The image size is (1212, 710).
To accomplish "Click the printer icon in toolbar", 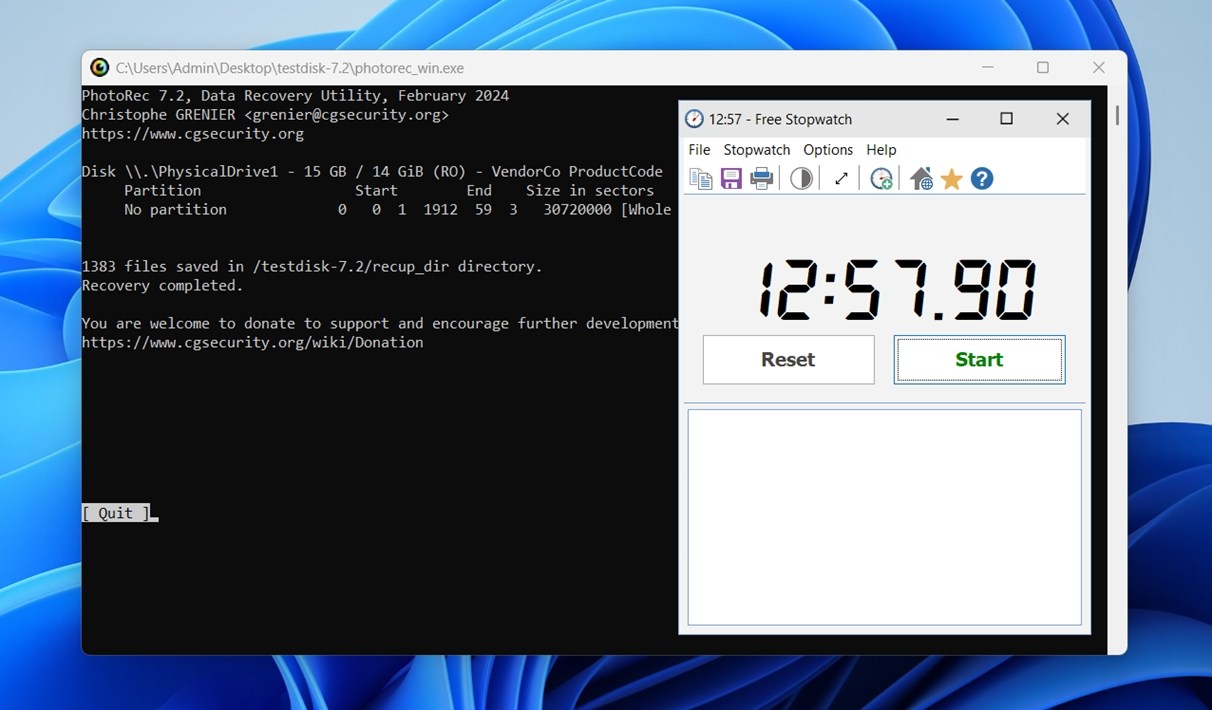I will pos(762,179).
